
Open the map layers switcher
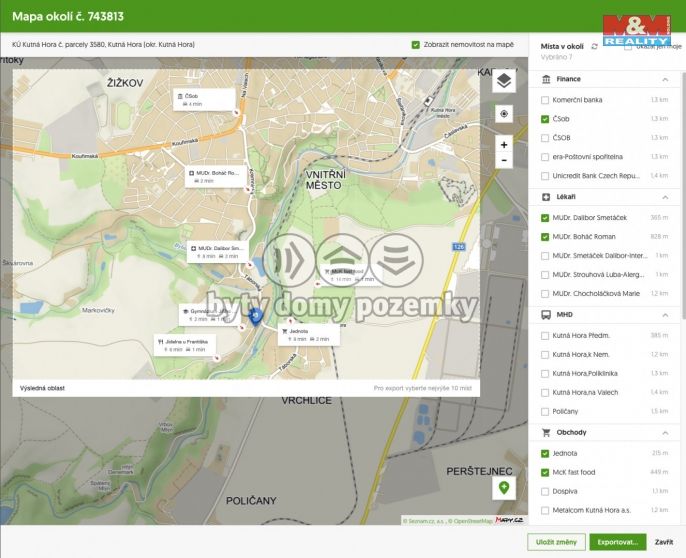[504, 81]
